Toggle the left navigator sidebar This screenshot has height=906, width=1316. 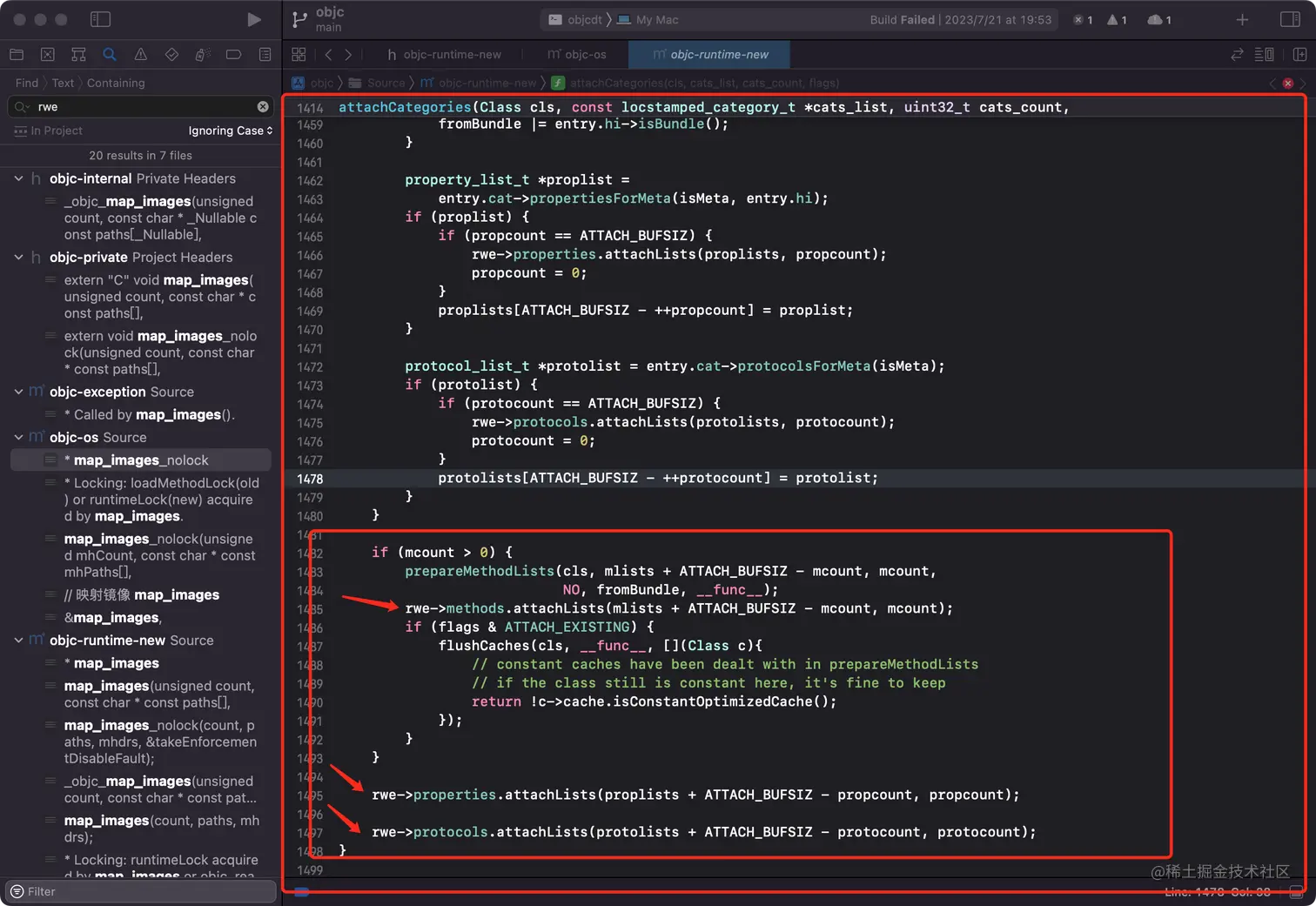pos(101,19)
